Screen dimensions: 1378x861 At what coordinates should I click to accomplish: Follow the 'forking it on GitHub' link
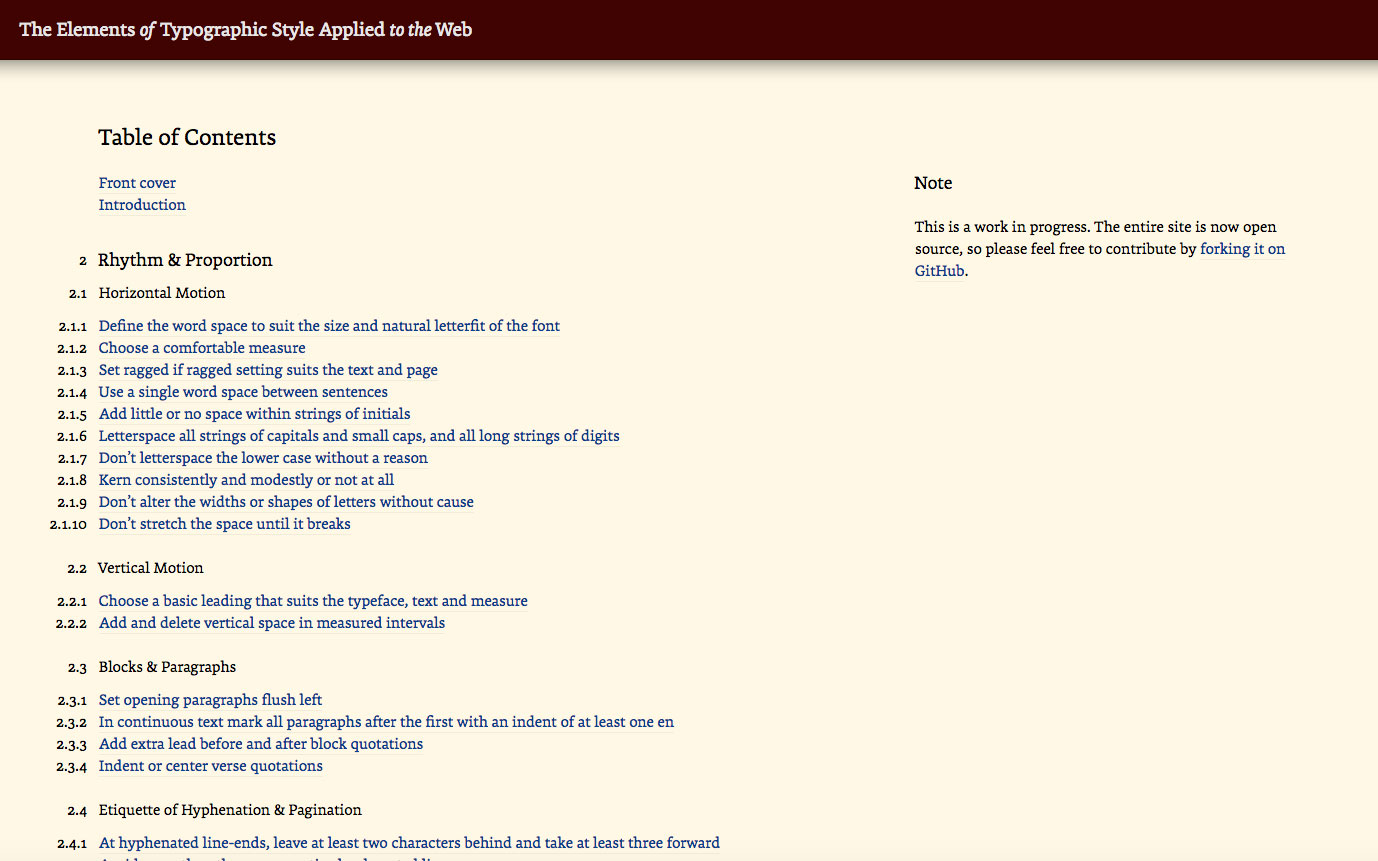coord(1242,249)
